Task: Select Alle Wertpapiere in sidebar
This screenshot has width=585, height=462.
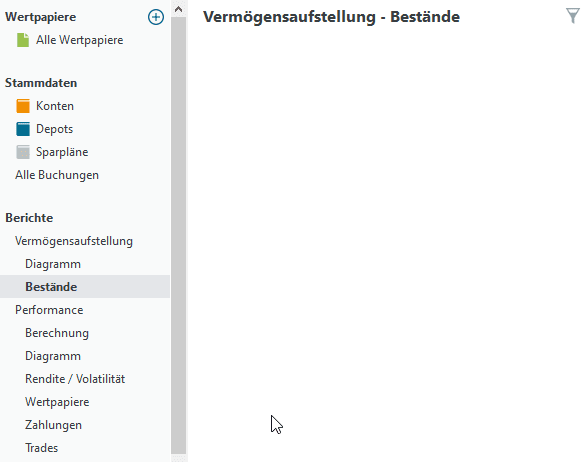Action: (79, 40)
